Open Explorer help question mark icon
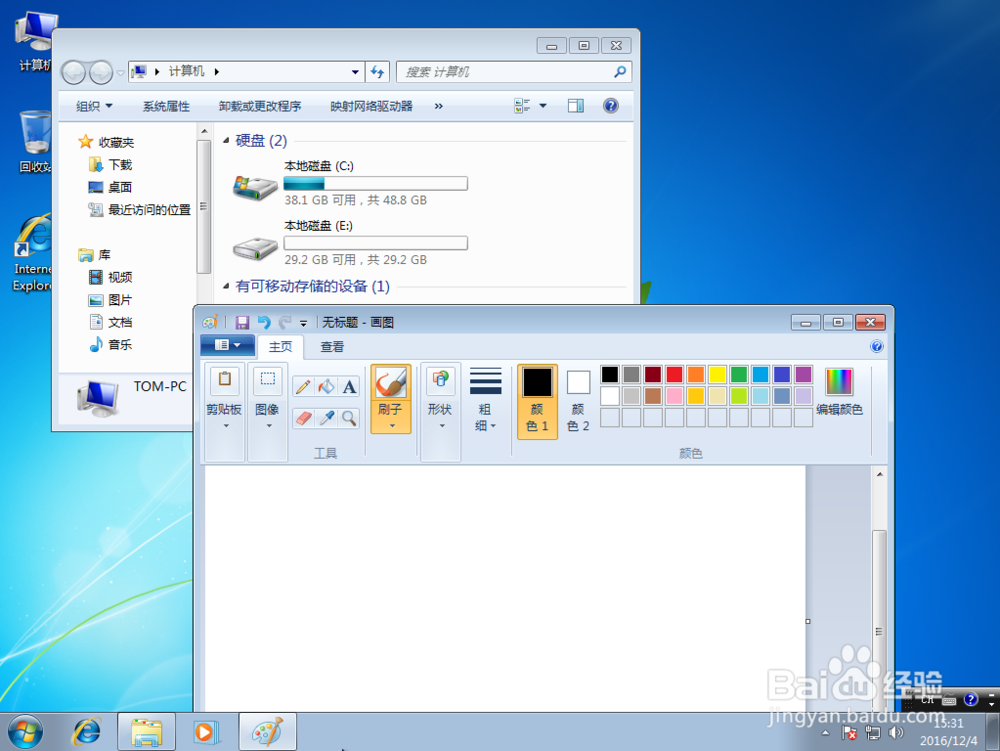 (610, 106)
